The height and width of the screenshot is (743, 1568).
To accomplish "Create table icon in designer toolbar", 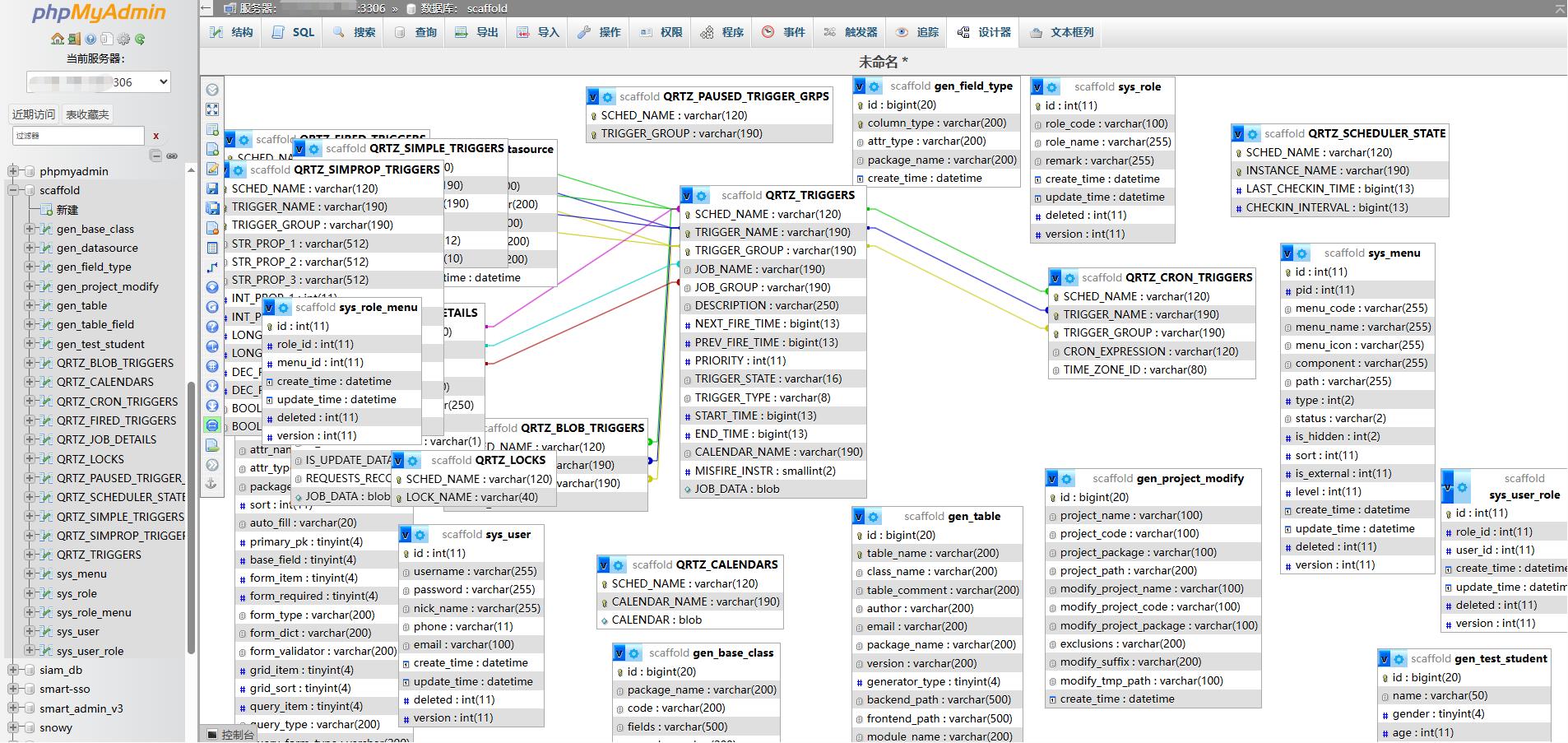I will [212, 248].
